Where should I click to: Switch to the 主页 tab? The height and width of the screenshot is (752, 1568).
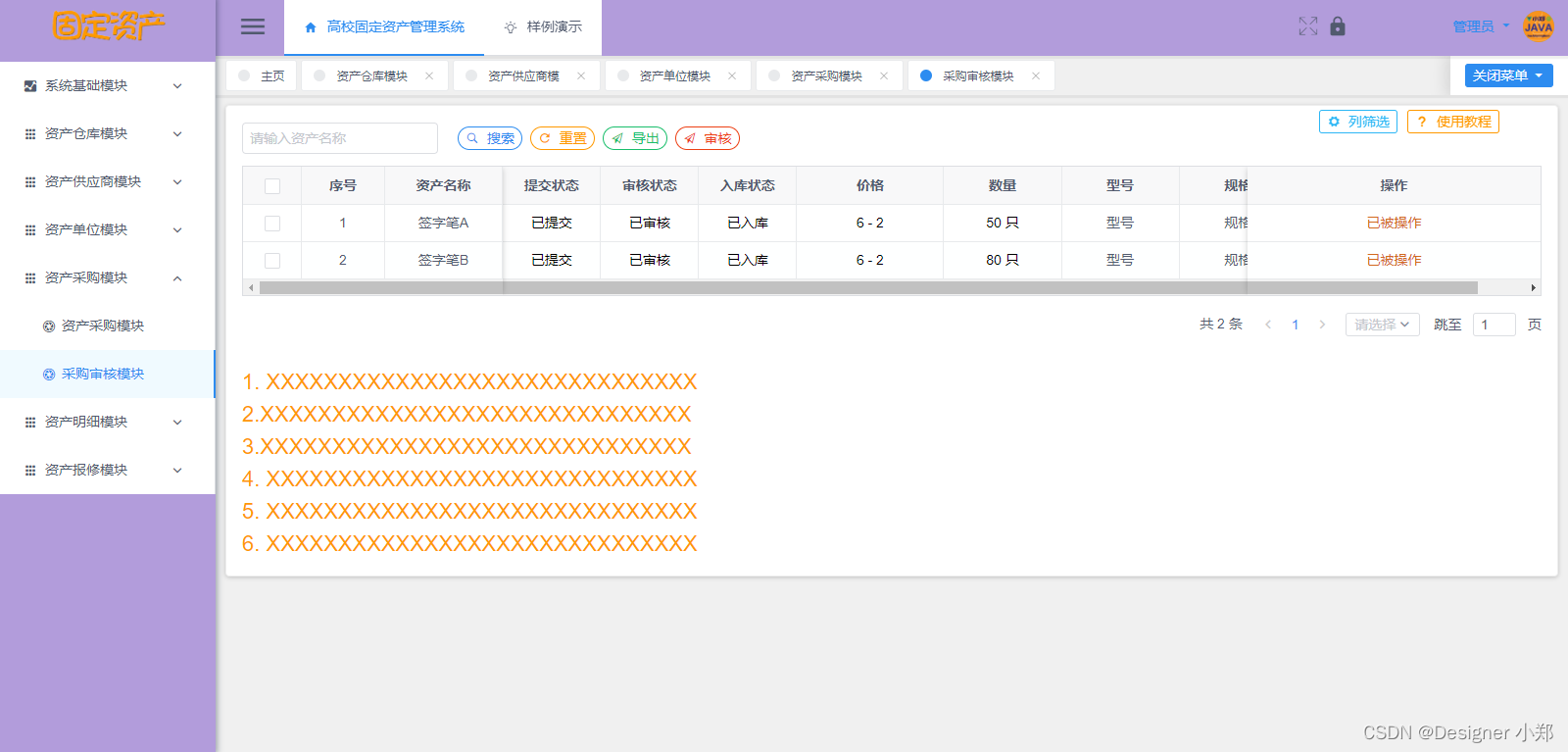(x=262, y=75)
